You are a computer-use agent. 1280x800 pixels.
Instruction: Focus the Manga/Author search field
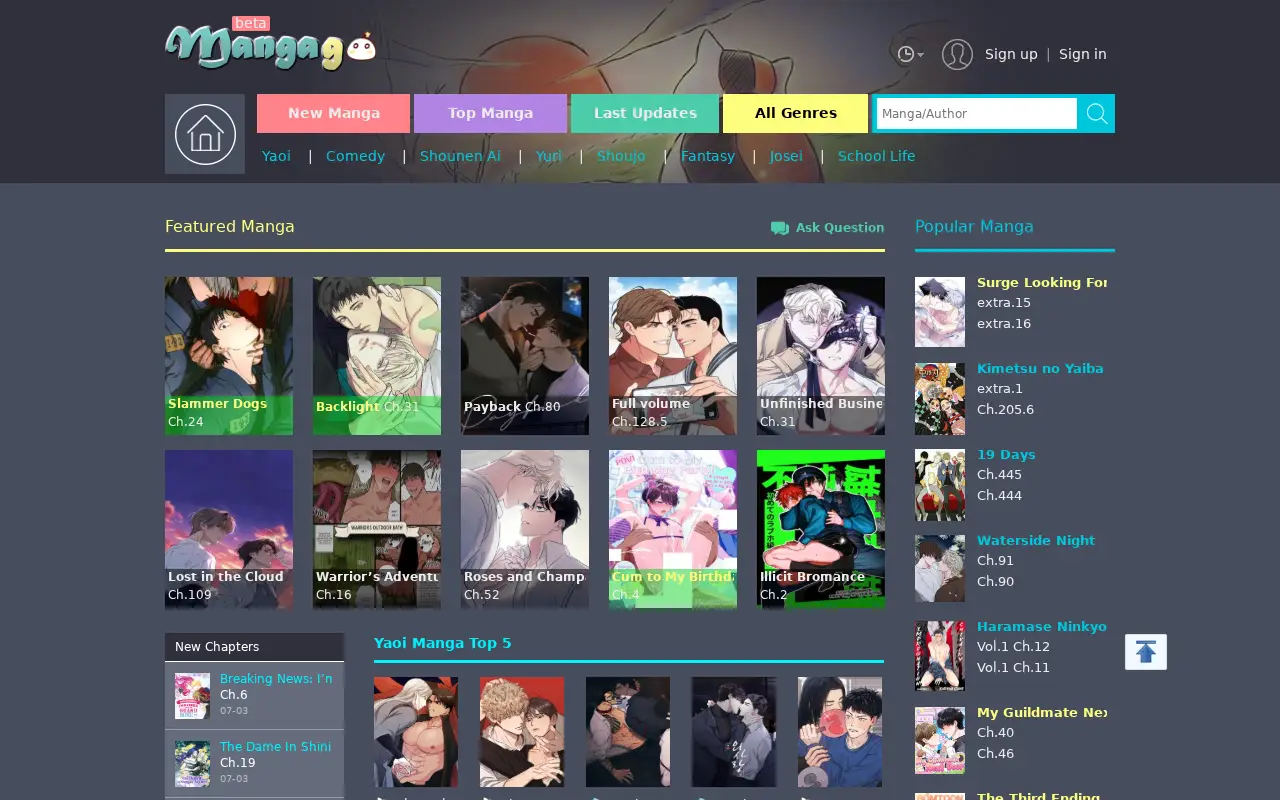976,114
